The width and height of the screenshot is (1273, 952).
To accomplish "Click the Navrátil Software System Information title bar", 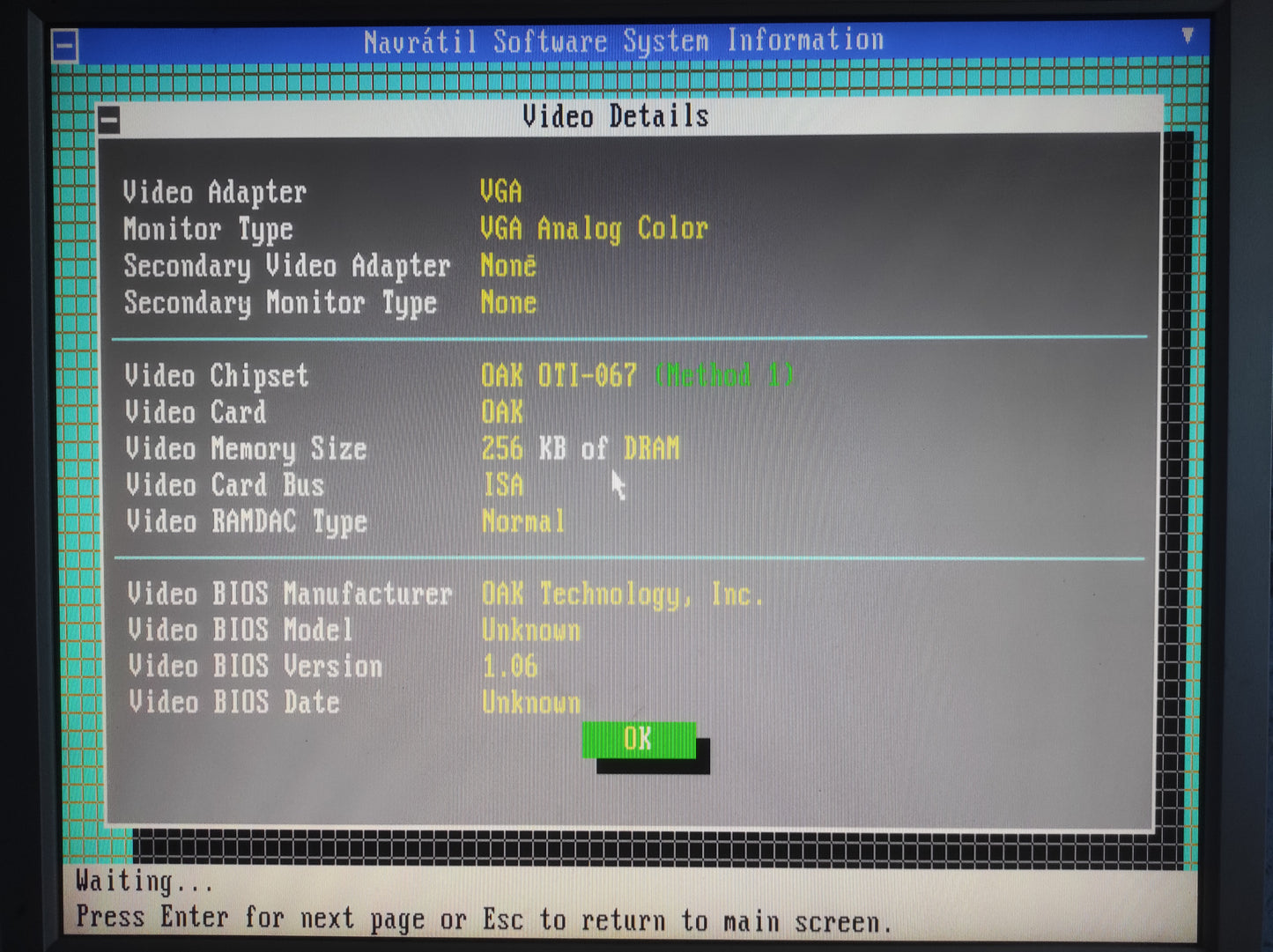I will tap(625, 41).
